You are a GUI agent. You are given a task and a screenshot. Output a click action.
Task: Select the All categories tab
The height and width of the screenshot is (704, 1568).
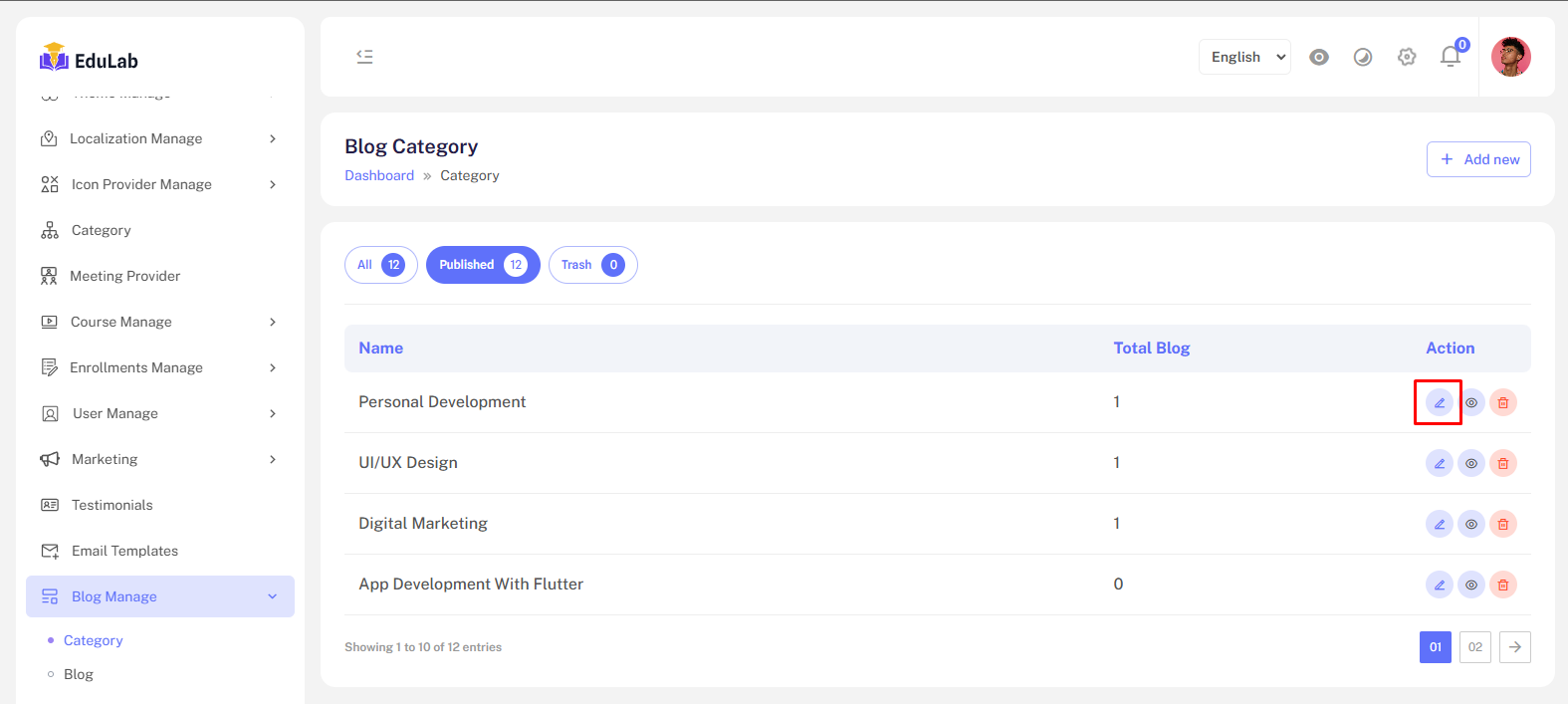click(380, 265)
